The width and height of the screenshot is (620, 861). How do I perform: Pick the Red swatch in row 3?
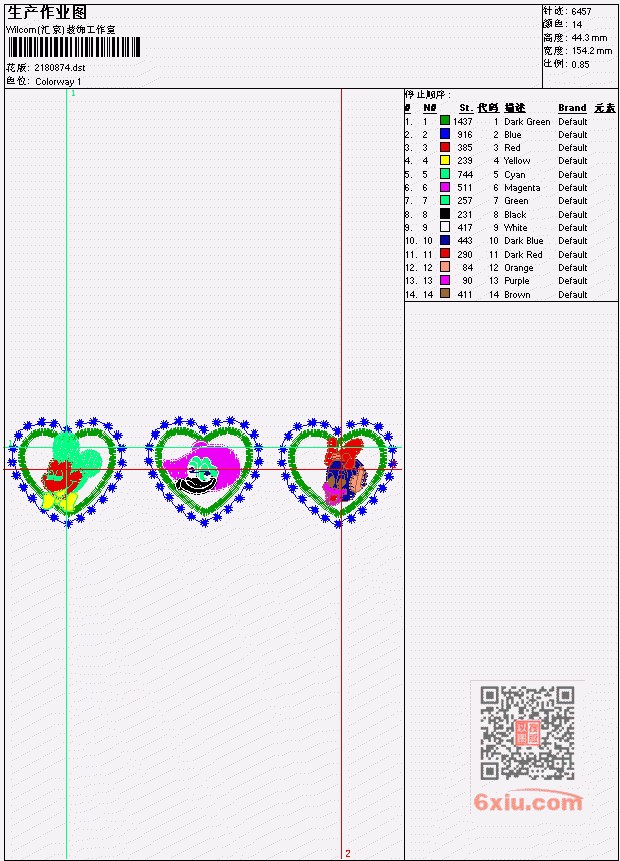tap(445, 147)
